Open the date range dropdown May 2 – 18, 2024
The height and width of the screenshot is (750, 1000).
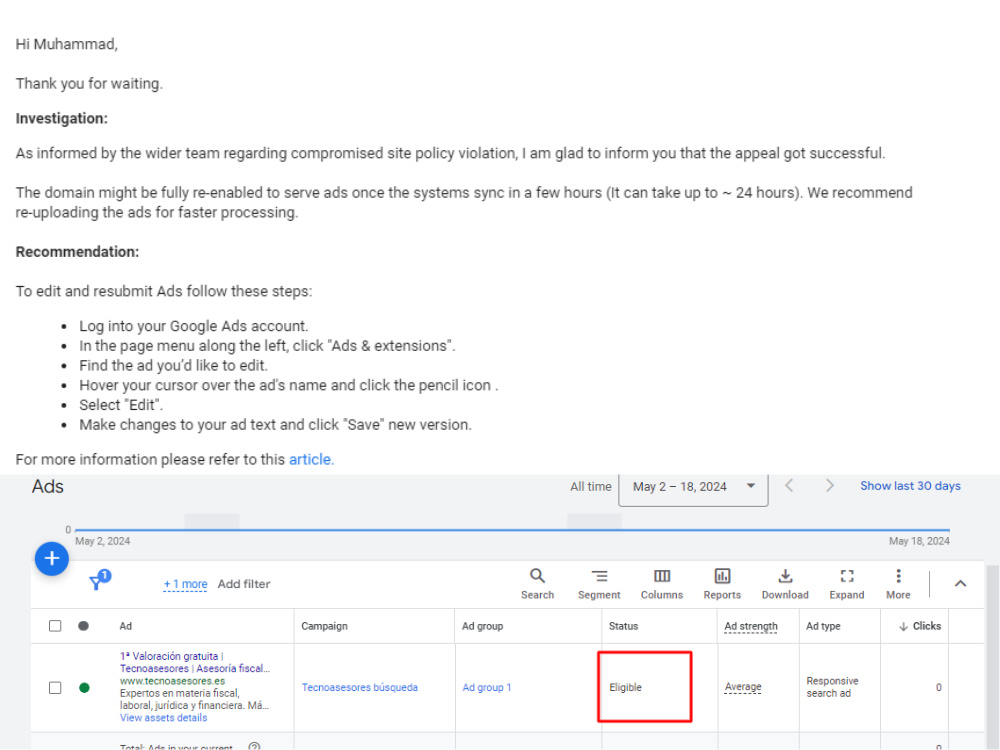click(x=693, y=489)
